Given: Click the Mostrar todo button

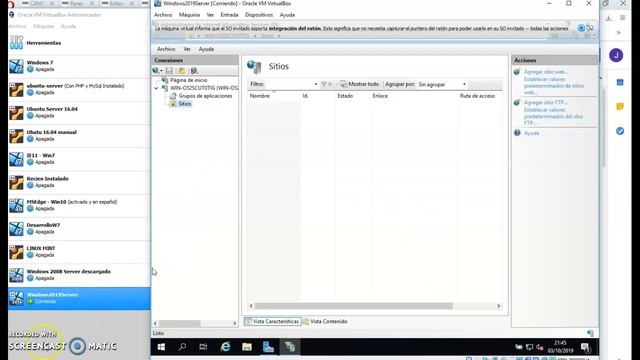Looking at the screenshot, I should (359, 84).
